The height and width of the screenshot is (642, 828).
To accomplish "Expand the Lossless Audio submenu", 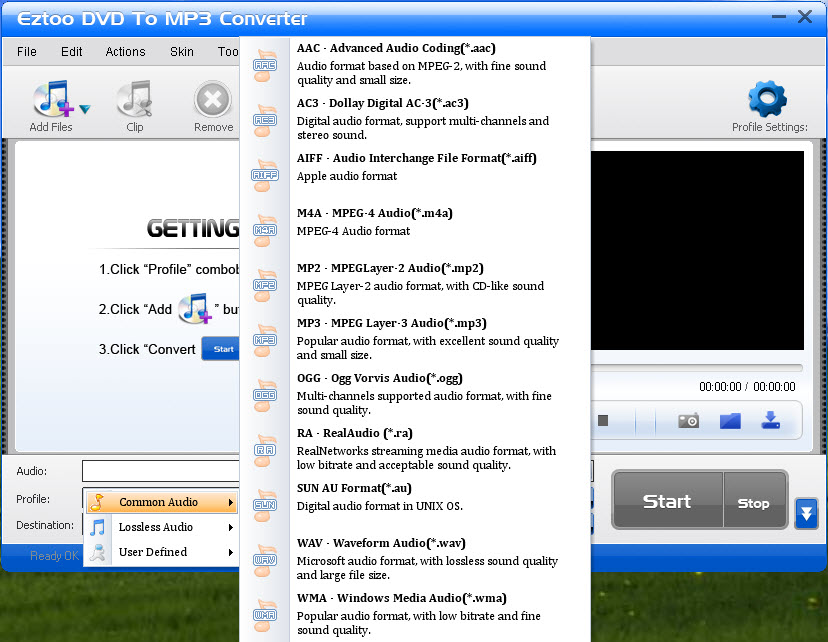I will pyautogui.click(x=162, y=527).
